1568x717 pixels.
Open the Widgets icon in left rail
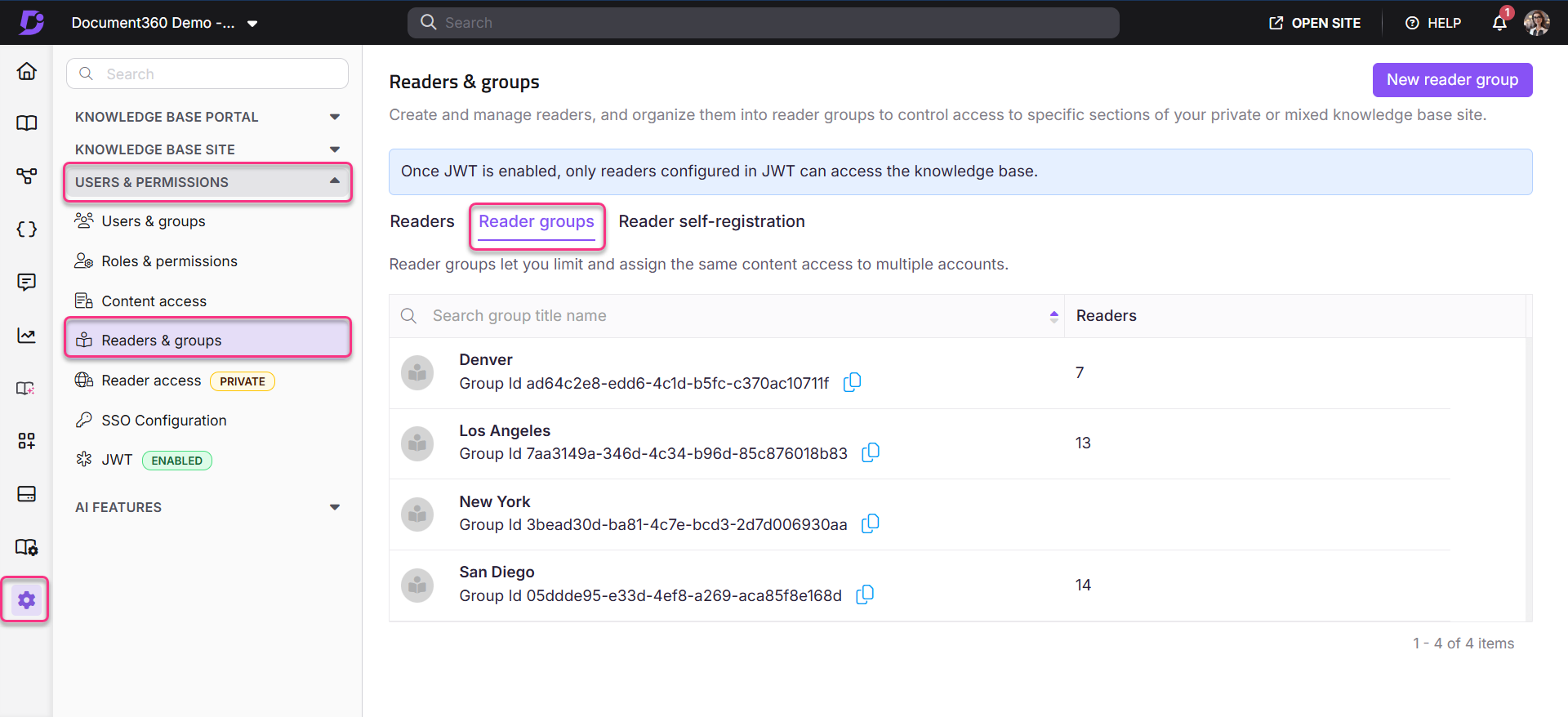(x=26, y=441)
